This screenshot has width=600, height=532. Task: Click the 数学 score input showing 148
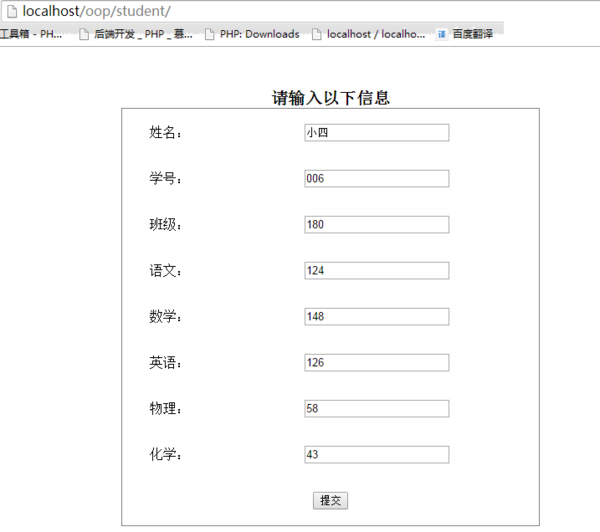[377, 317]
